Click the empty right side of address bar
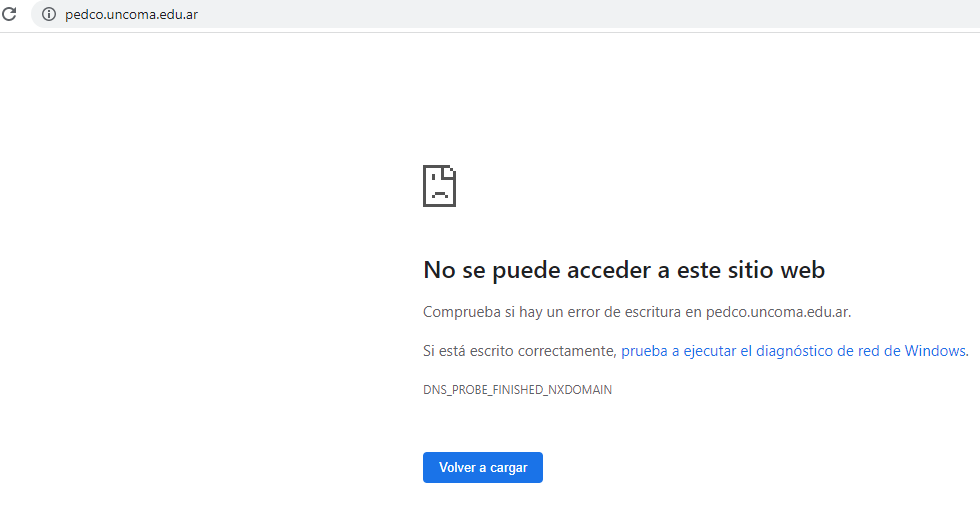The width and height of the screenshot is (980, 524). tap(600, 14)
